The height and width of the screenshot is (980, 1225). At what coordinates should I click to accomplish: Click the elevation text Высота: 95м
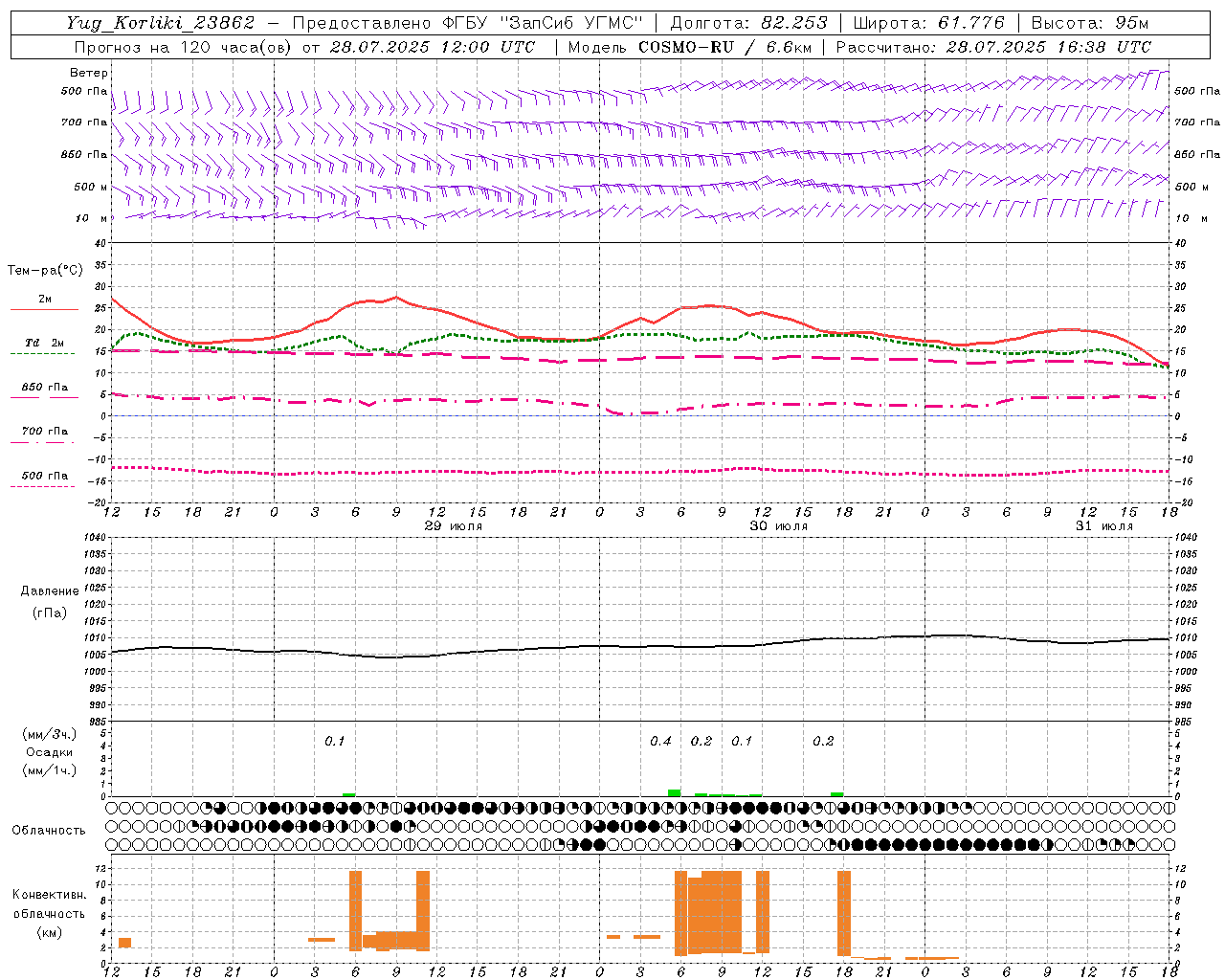tap(1089, 23)
